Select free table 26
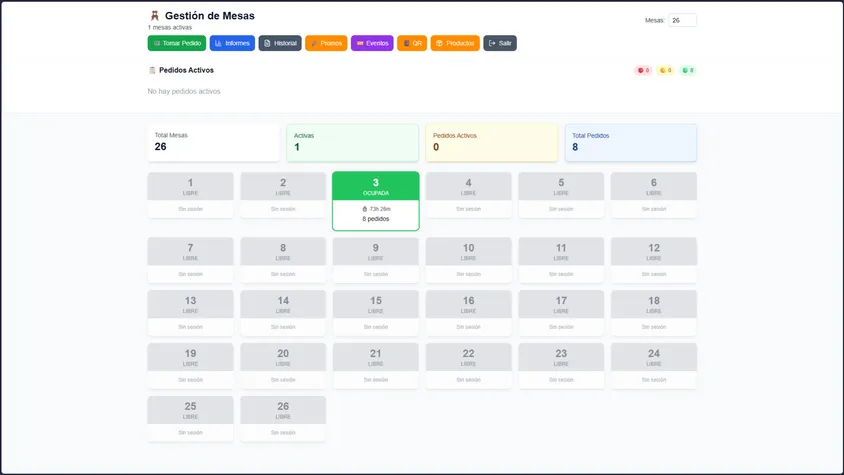Screen dimensions: 844x475 pos(283,418)
